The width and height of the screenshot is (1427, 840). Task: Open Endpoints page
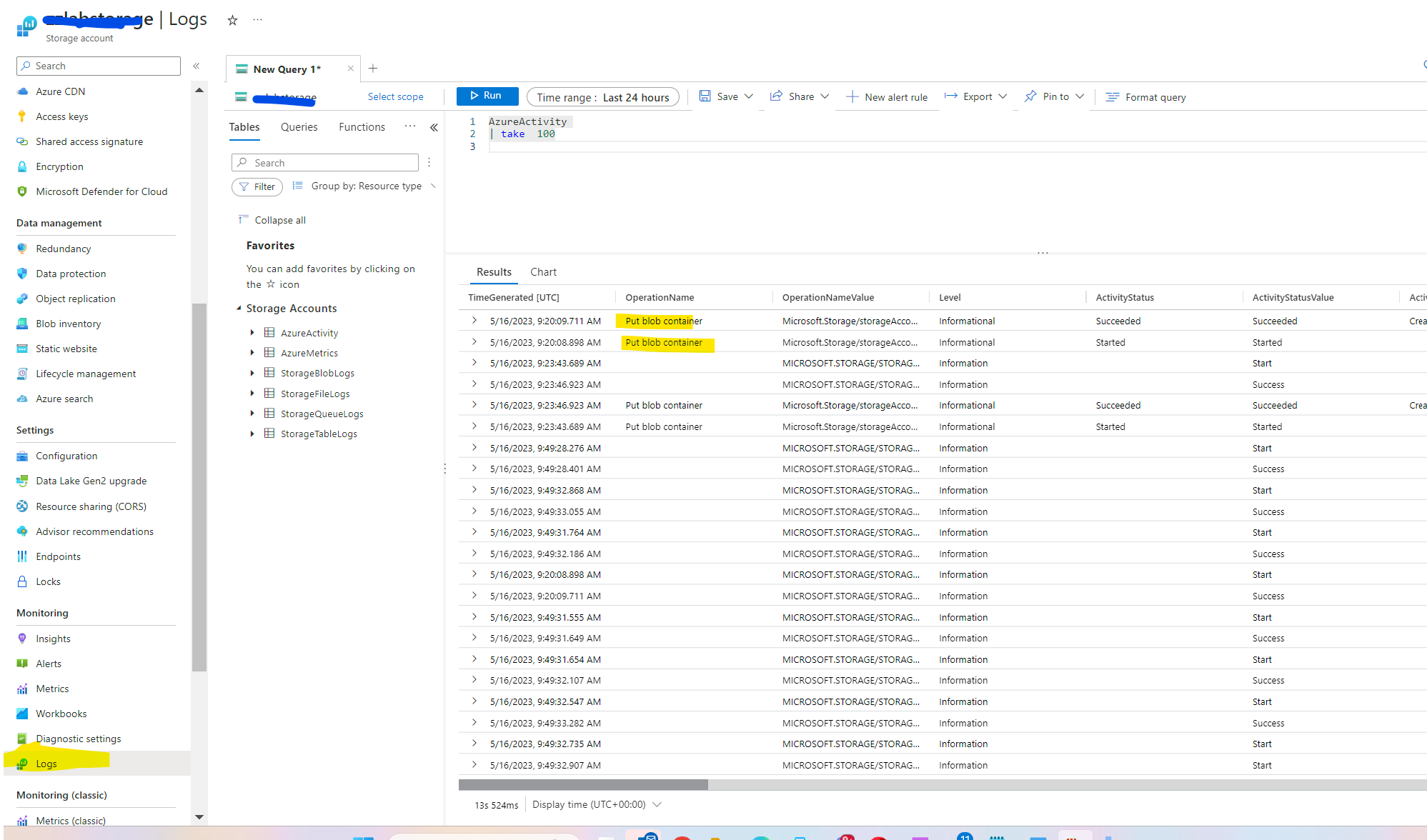tap(58, 556)
